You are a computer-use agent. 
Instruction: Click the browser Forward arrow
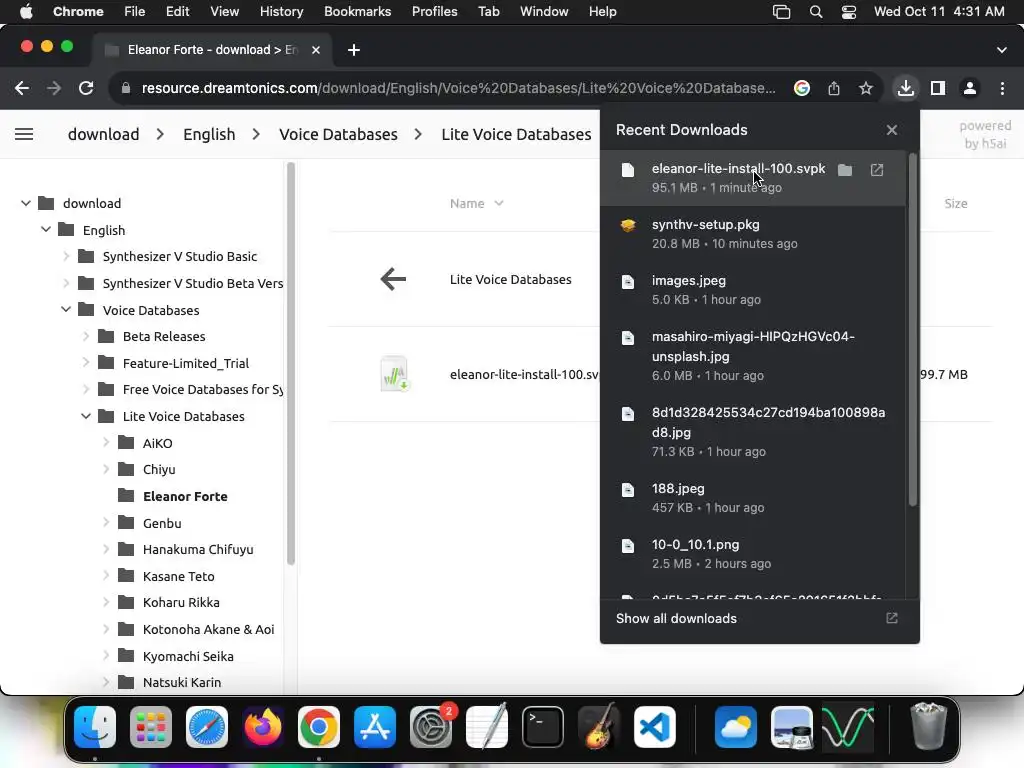(54, 88)
